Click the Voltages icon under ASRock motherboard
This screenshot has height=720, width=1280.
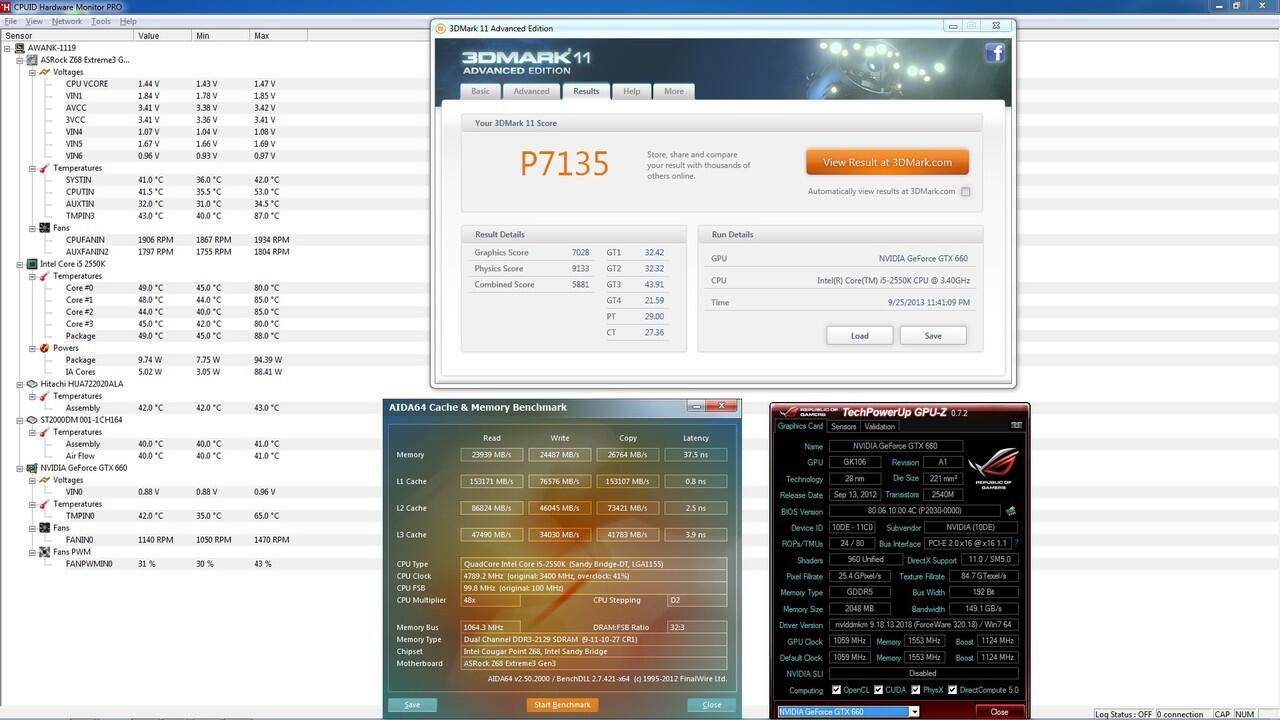coord(44,72)
